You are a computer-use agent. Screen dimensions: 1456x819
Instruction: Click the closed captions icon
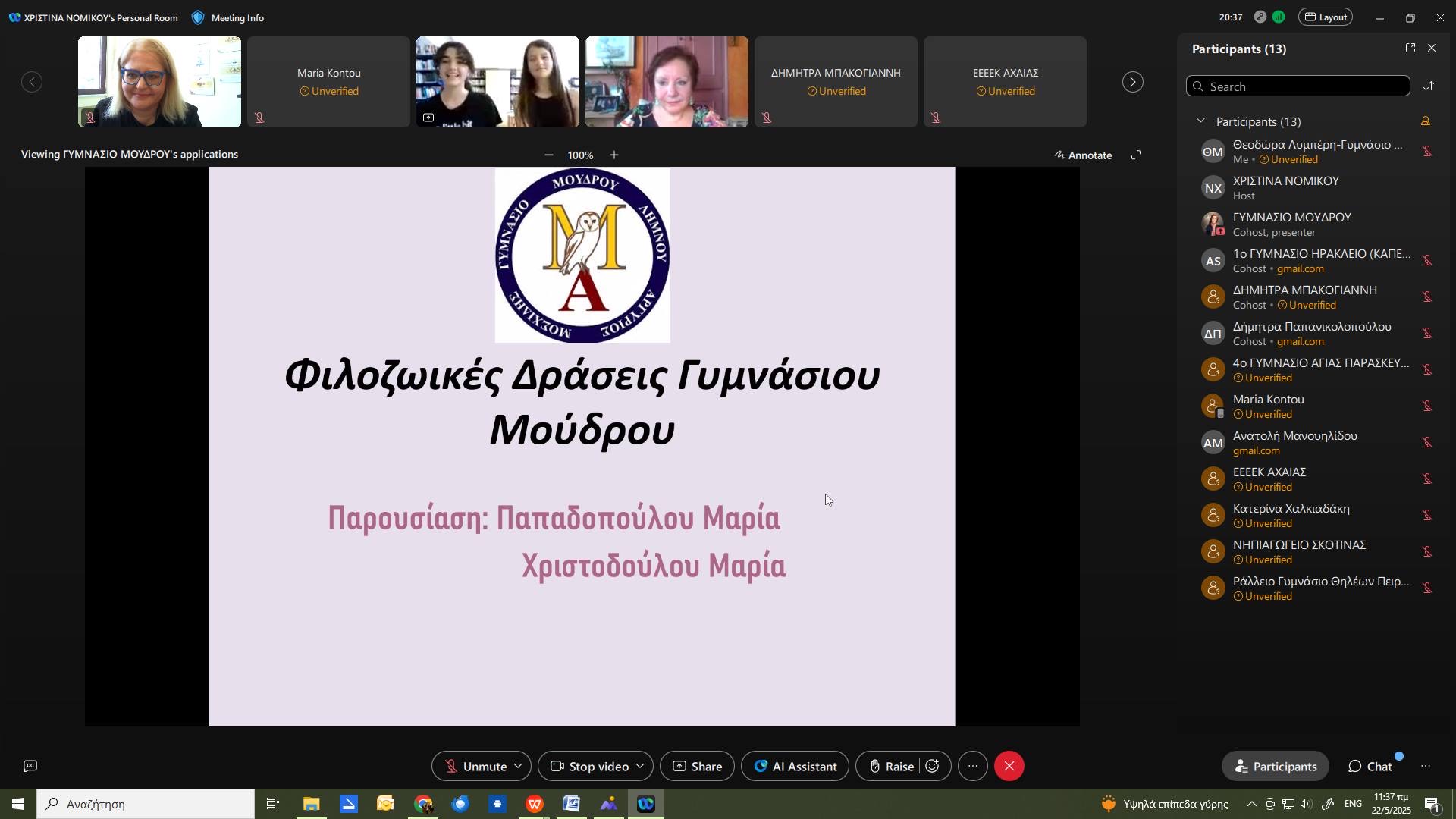click(x=30, y=766)
